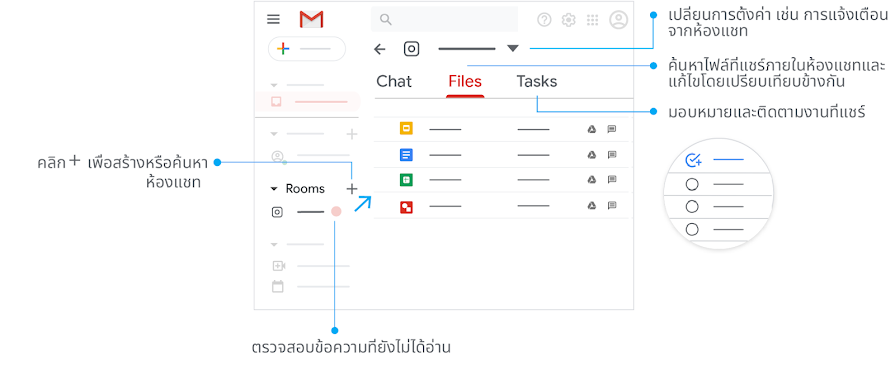Expand the room name dropdown arrow
Screen dimensions: 895x375
pyautogui.click(x=513, y=49)
